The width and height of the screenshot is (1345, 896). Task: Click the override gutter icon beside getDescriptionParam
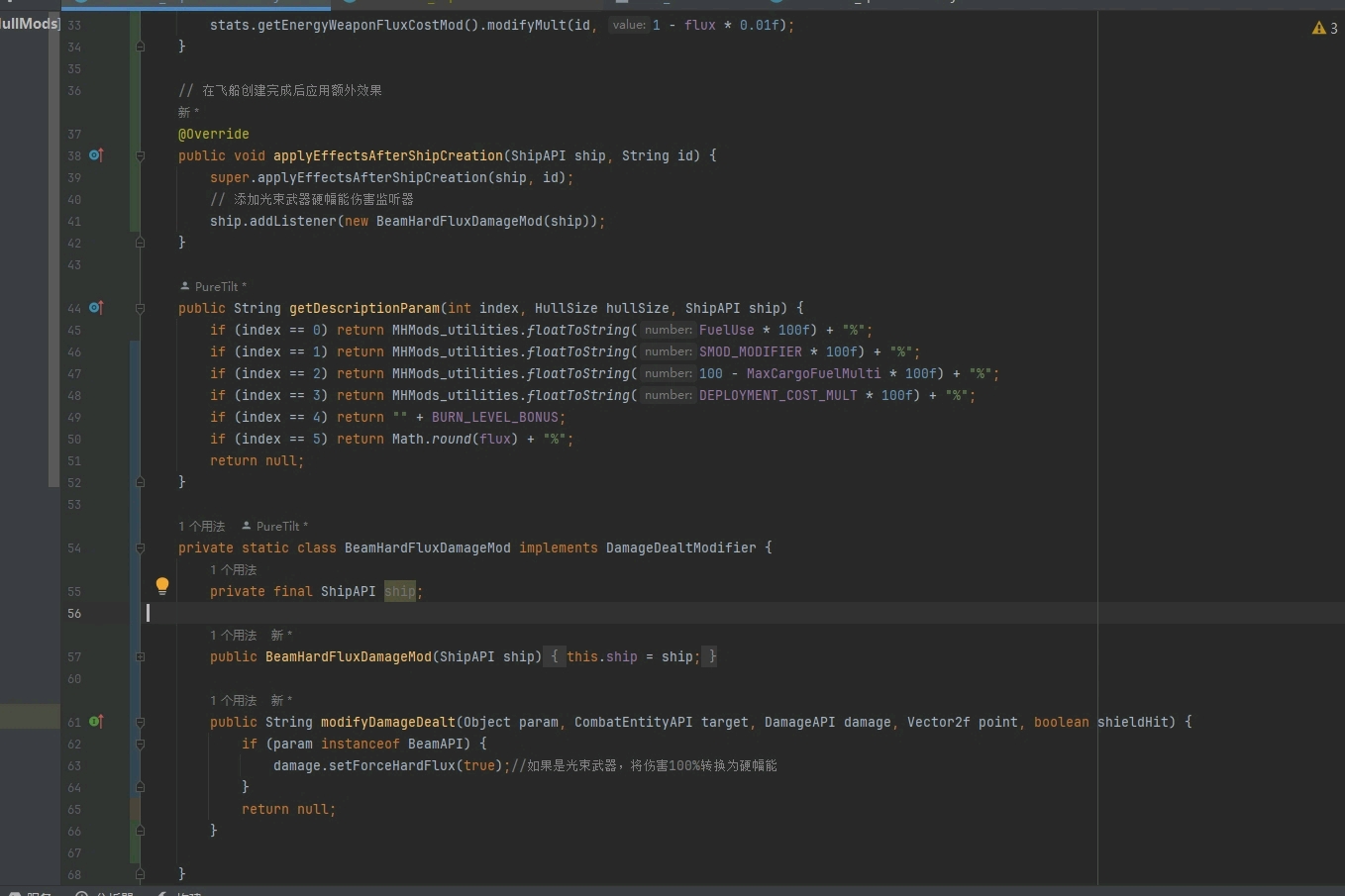click(x=96, y=308)
